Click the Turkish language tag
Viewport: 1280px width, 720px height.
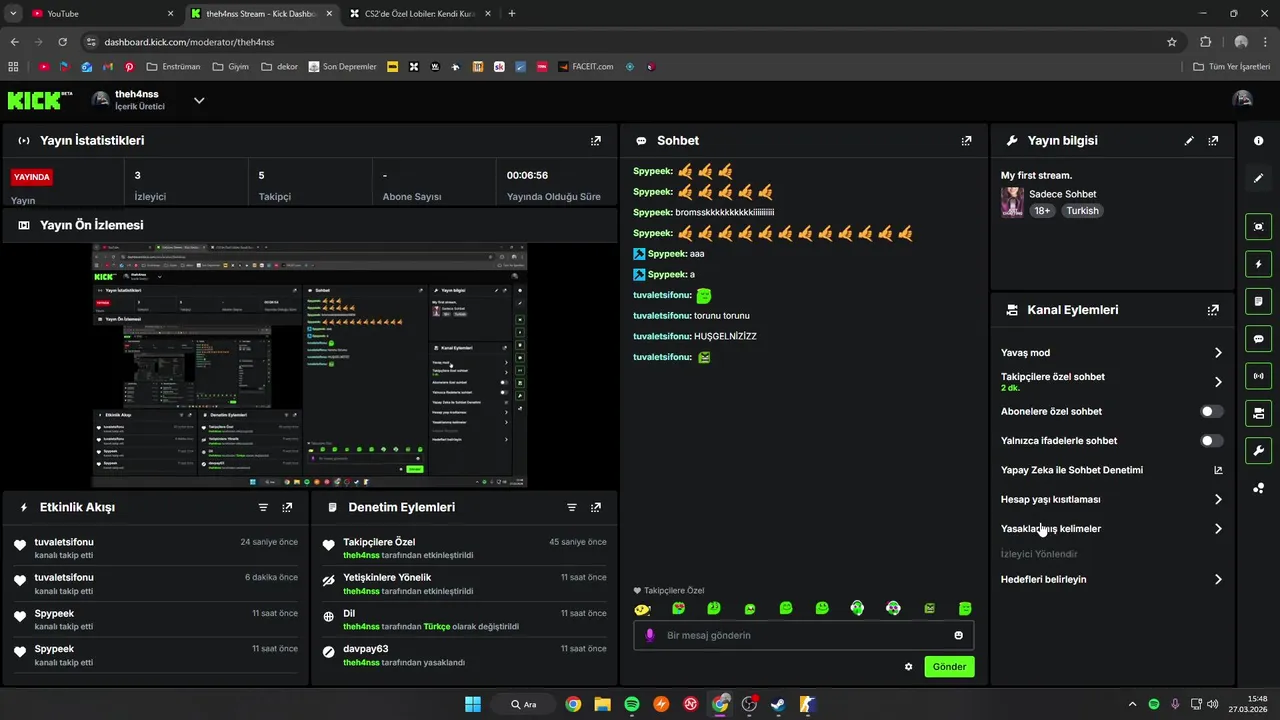point(1082,211)
